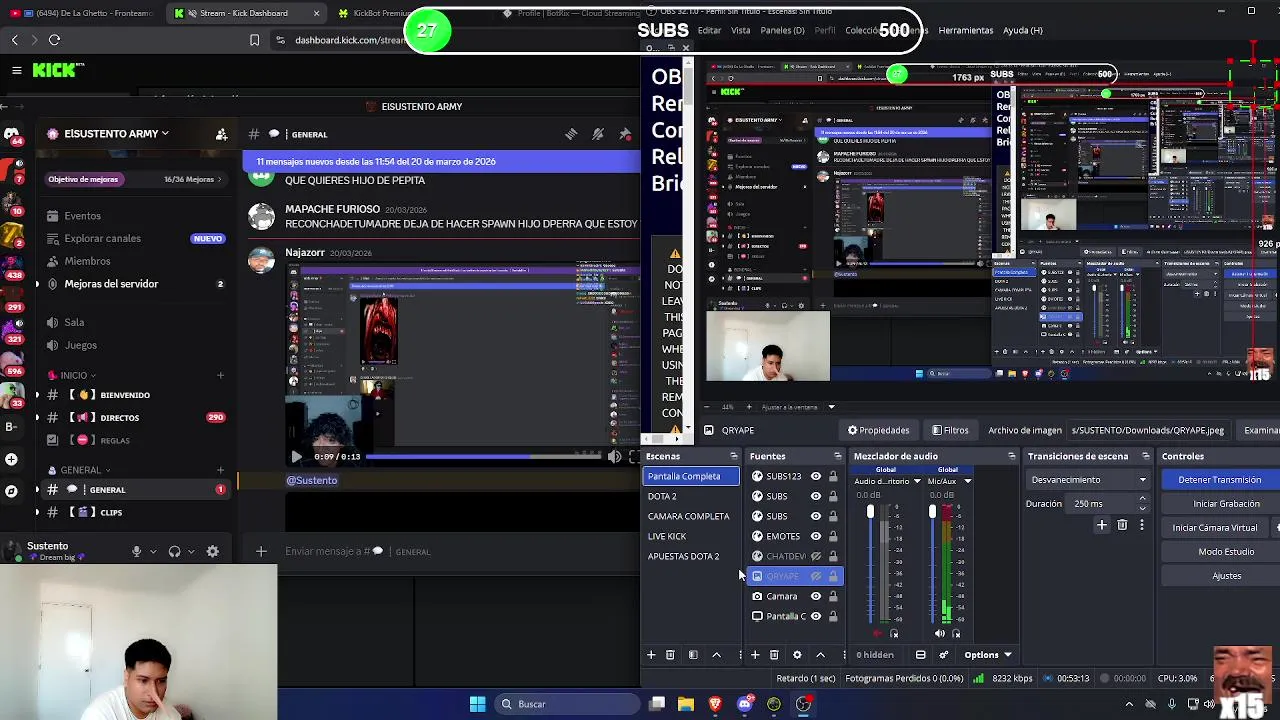Open advanced audio properties gears icon
This screenshot has width=1280, height=720.
pos(943,655)
